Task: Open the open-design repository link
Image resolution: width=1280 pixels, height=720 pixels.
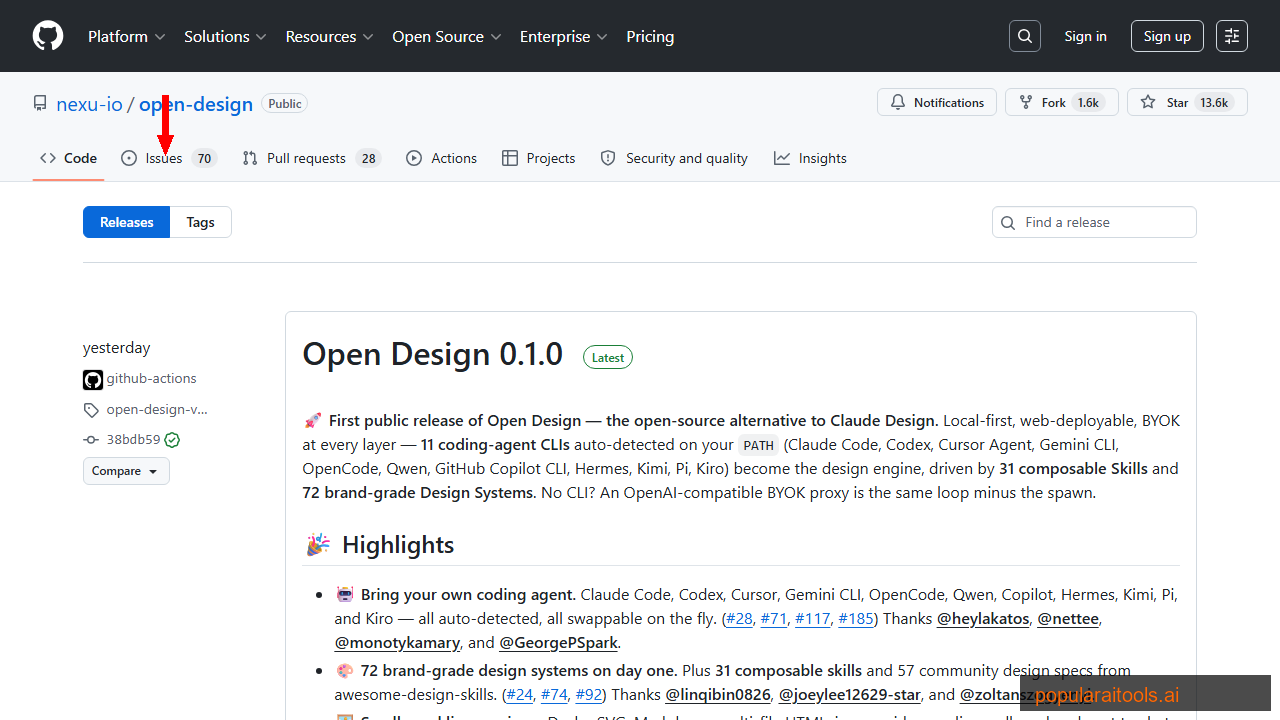Action: click(196, 104)
